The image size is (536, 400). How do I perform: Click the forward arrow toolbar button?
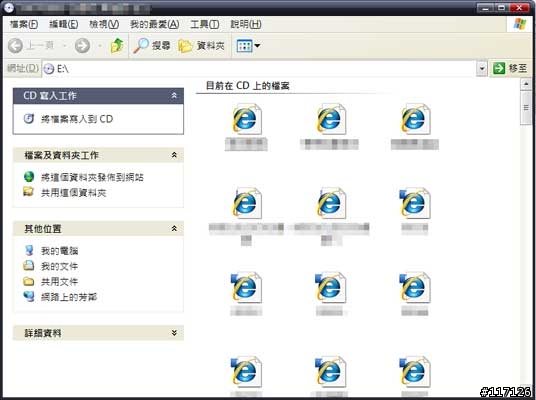[82, 45]
